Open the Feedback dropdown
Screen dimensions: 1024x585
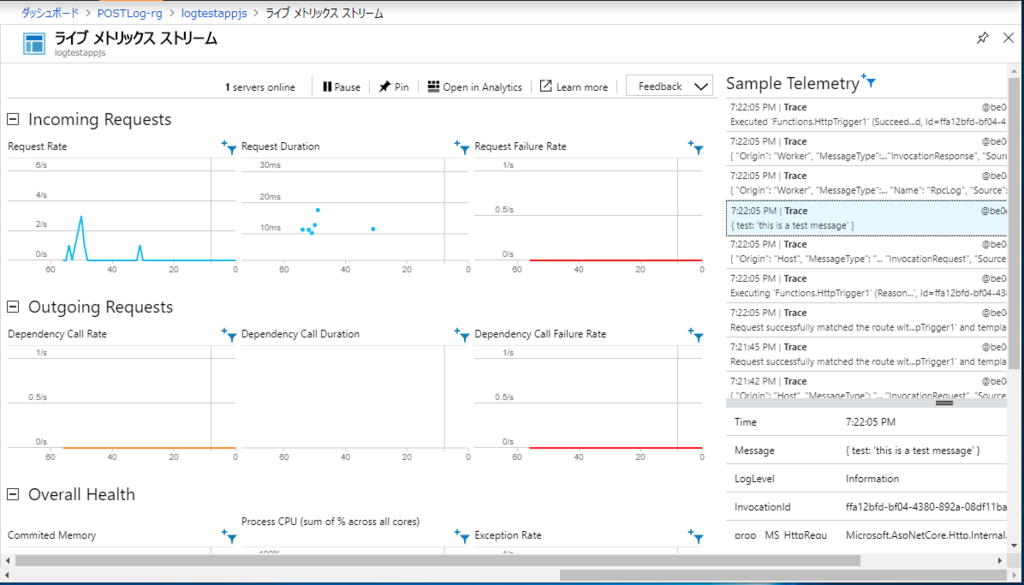[669, 86]
